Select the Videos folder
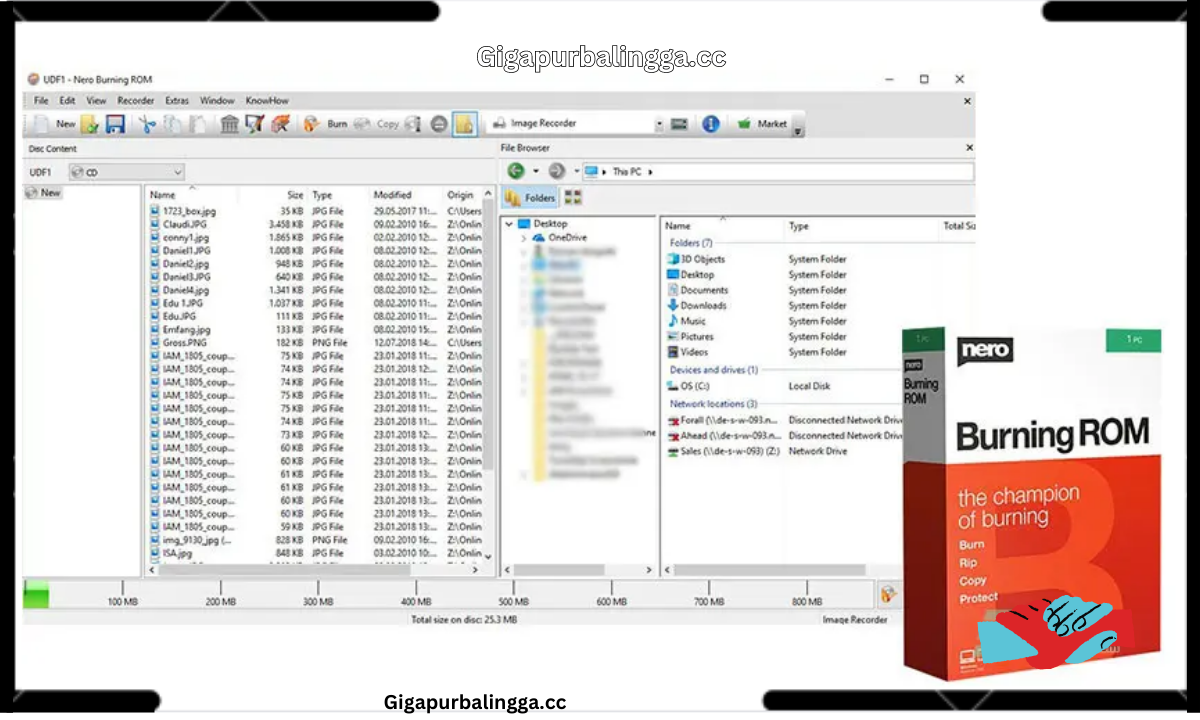 point(687,352)
